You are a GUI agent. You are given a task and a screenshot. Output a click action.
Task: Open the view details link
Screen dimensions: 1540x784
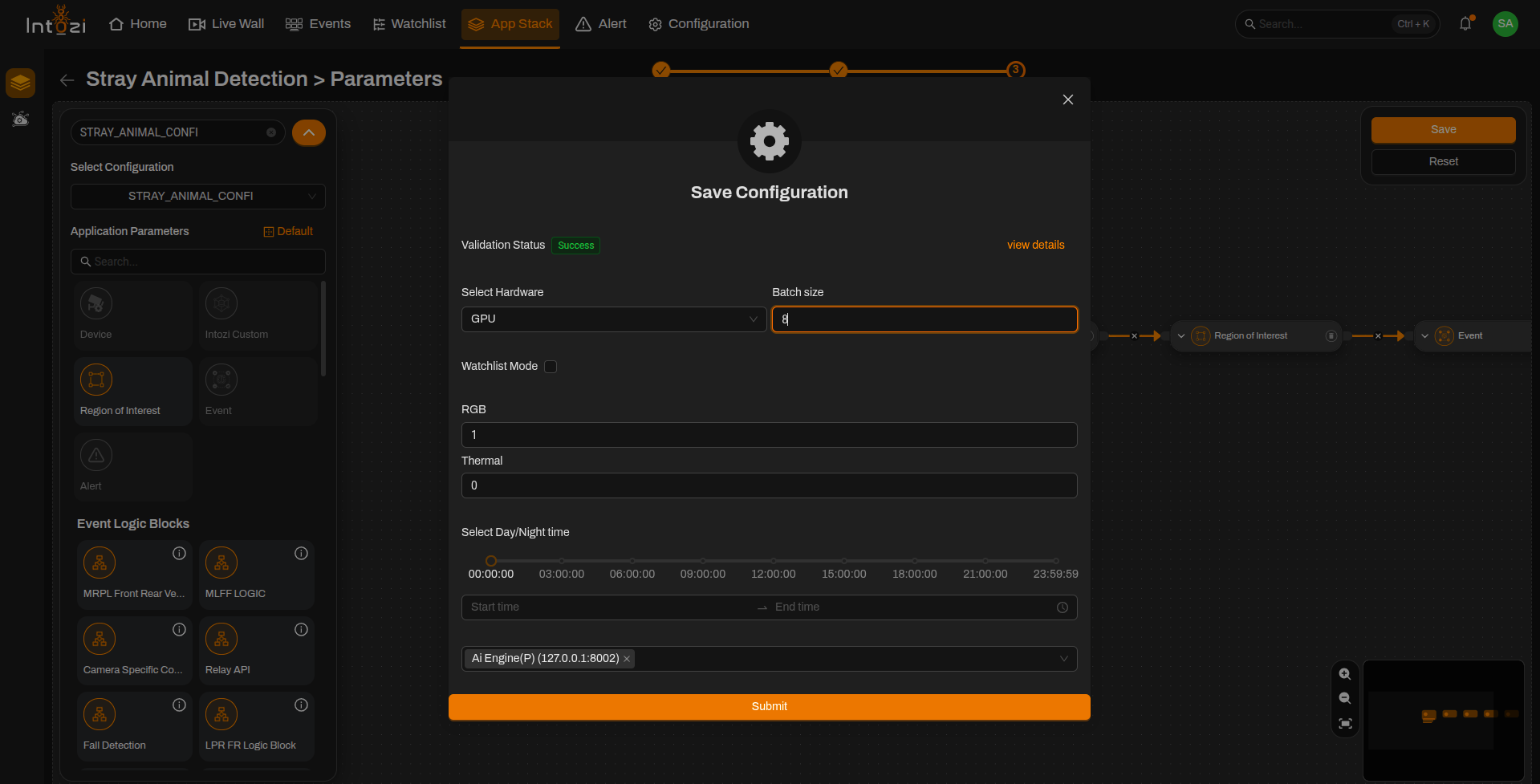pos(1035,246)
